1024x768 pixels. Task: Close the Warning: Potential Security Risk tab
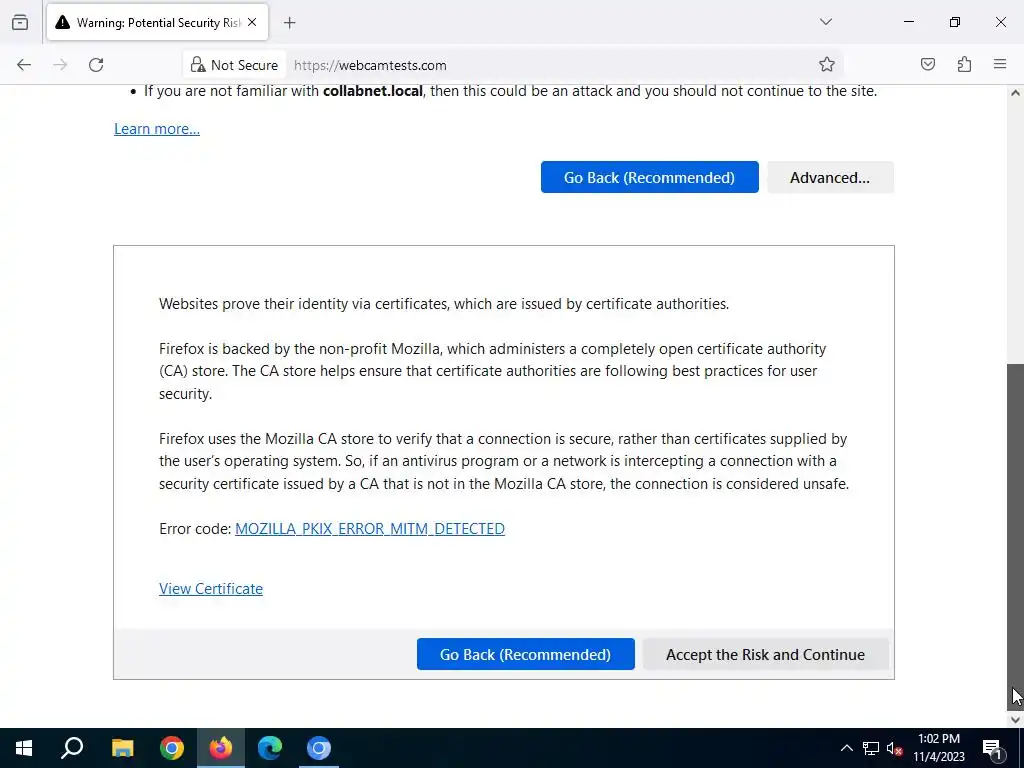click(x=252, y=22)
